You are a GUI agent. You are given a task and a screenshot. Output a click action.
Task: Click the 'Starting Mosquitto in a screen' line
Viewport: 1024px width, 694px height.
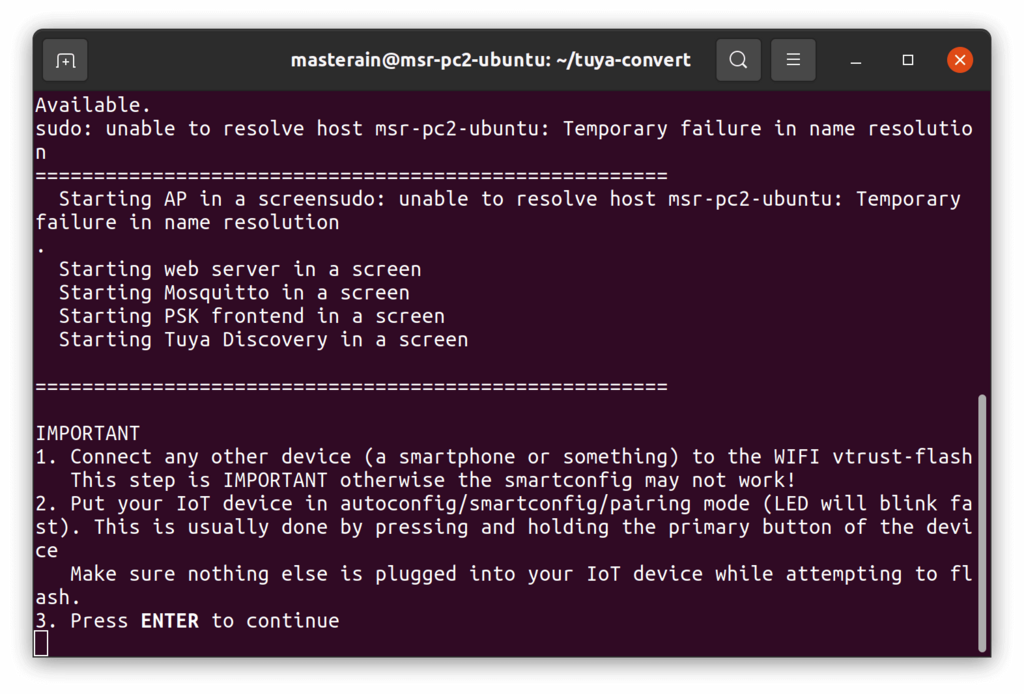coord(234,293)
